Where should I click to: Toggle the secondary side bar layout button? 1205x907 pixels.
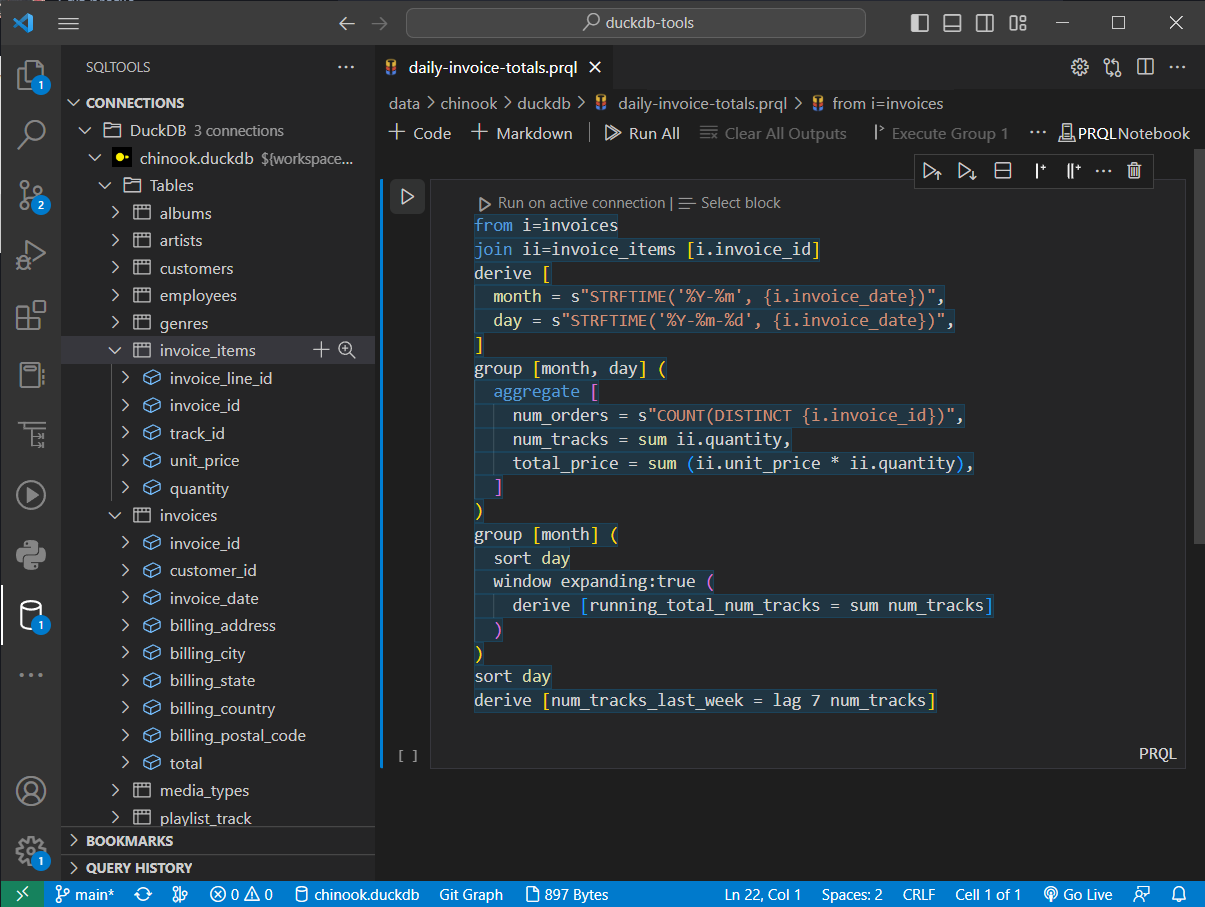click(x=985, y=23)
